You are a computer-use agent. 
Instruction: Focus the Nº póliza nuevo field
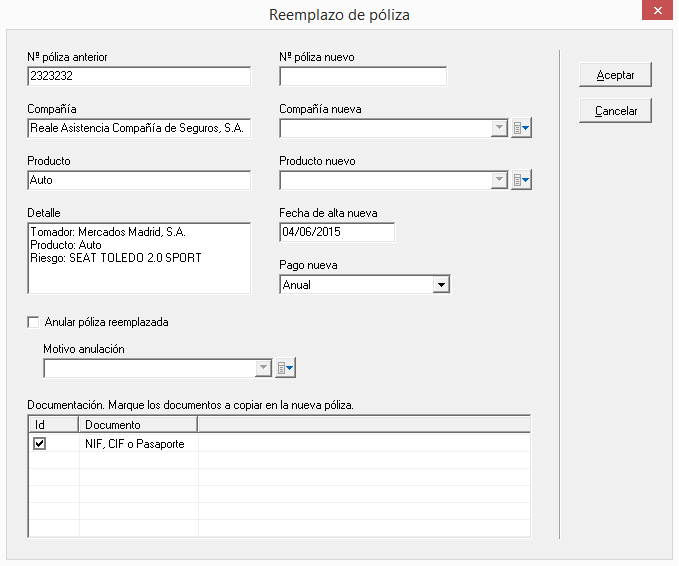pos(363,76)
